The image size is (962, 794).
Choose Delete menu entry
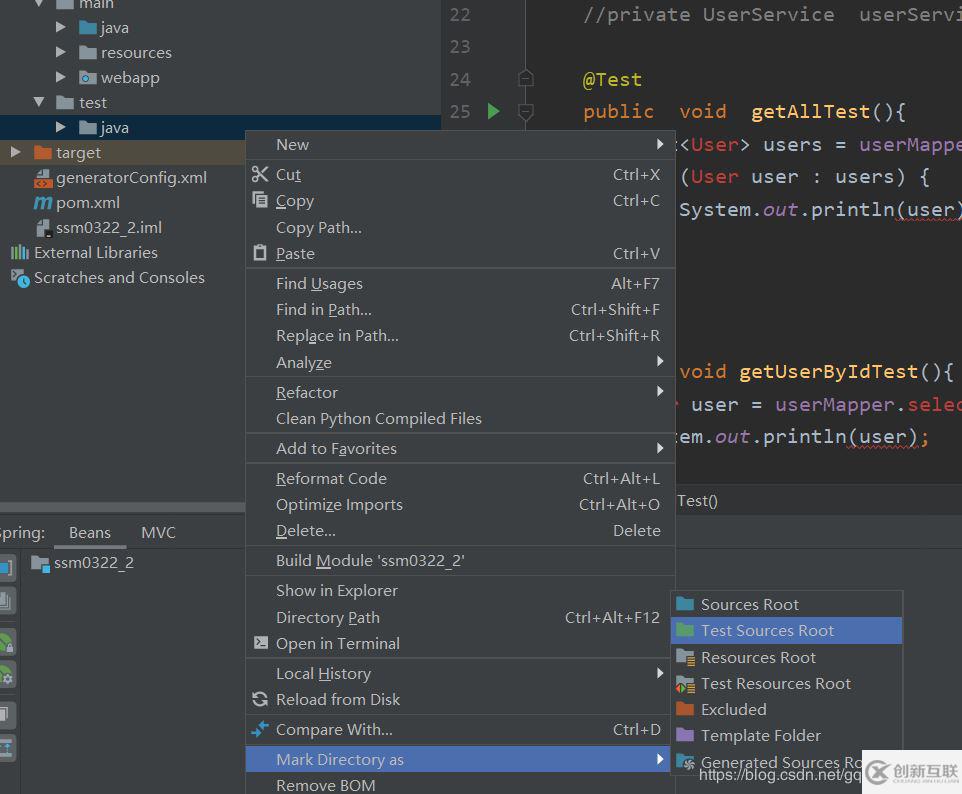point(460,530)
